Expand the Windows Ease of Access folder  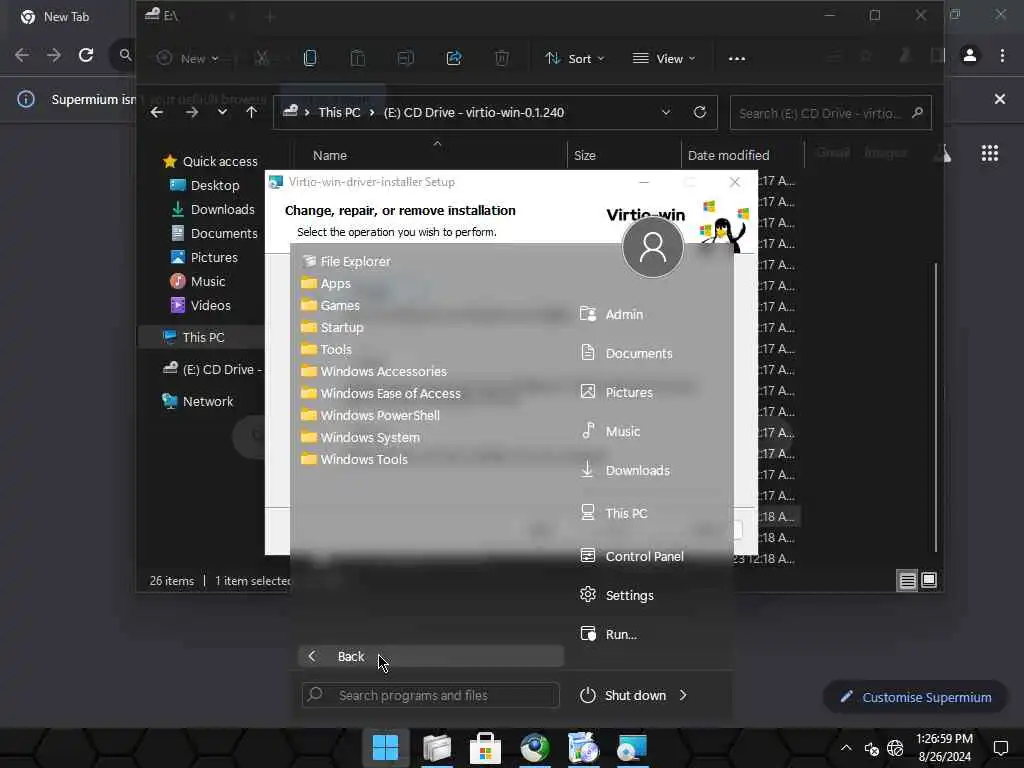coord(381,393)
